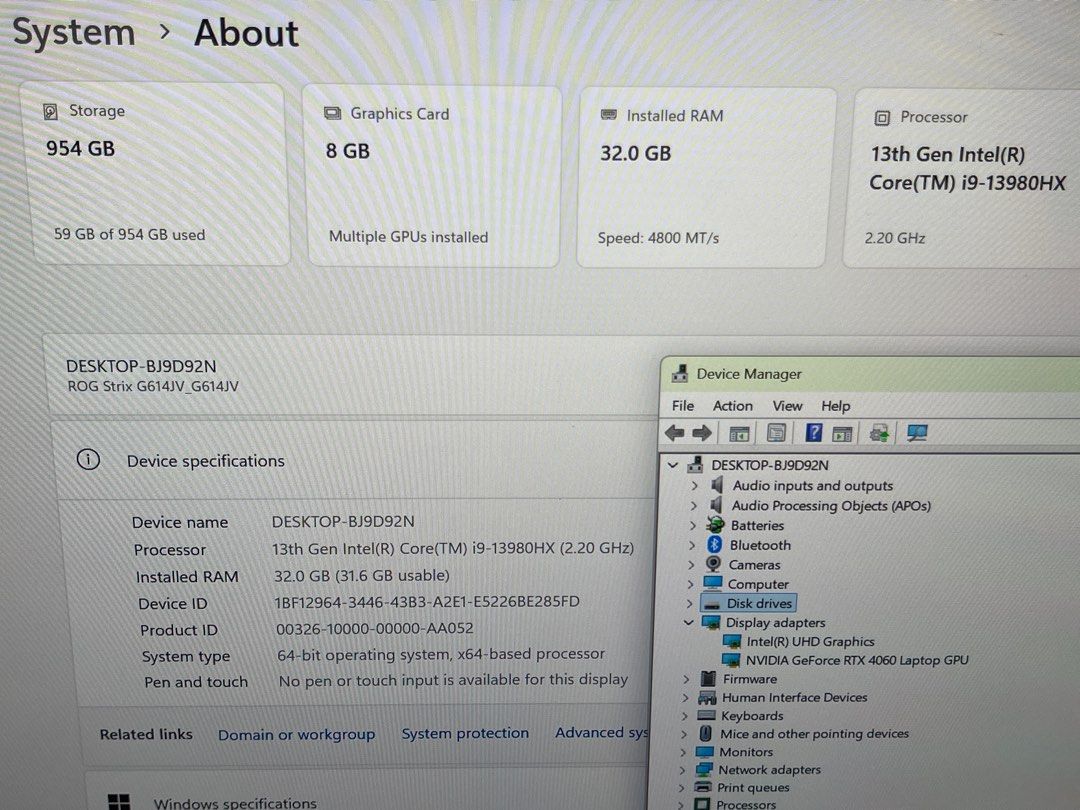Click the Back navigation arrow in Device Manager

674,432
